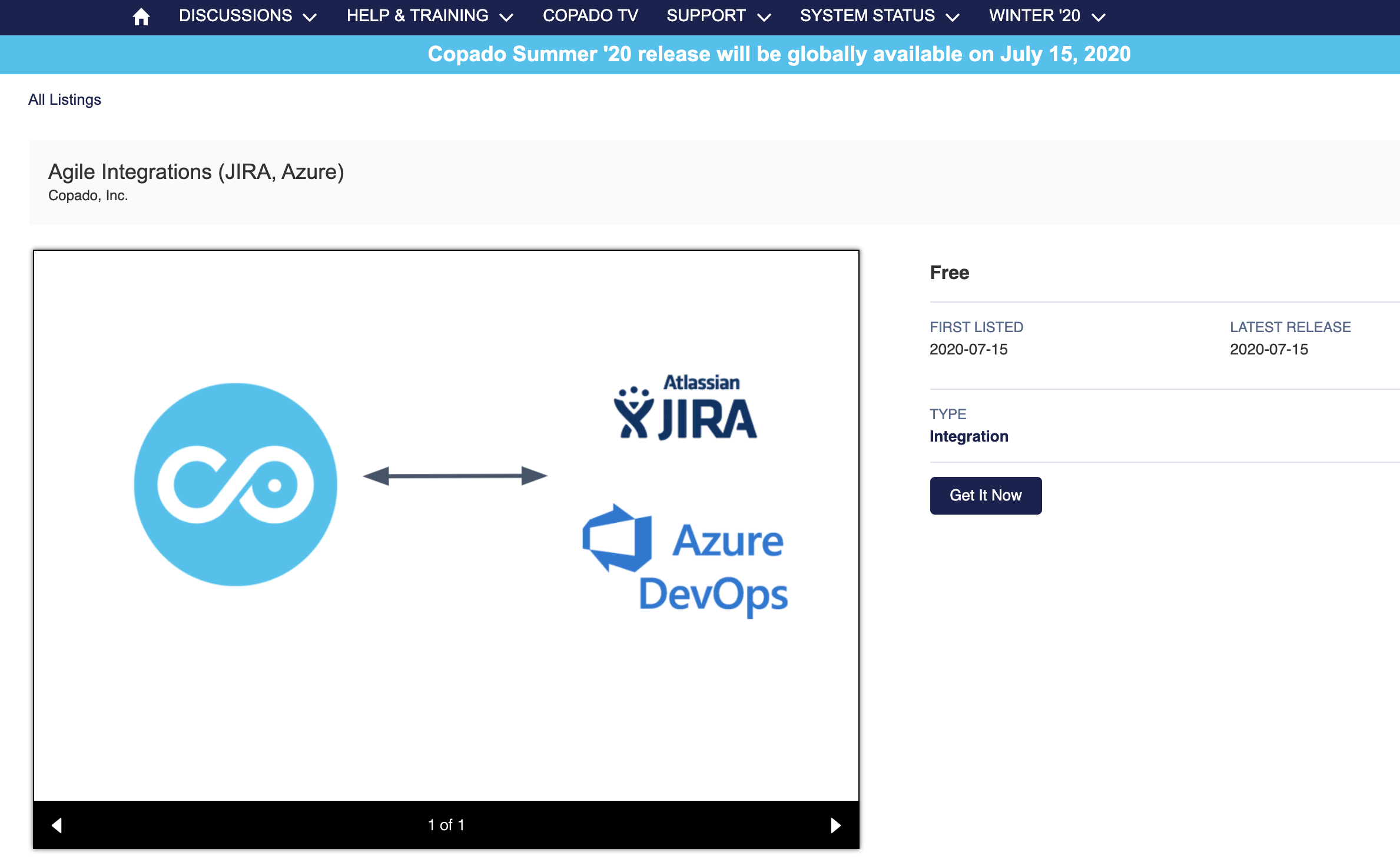Go to the home page icon
Image resolution: width=1400 pixels, height=862 pixels.
(141, 16)
